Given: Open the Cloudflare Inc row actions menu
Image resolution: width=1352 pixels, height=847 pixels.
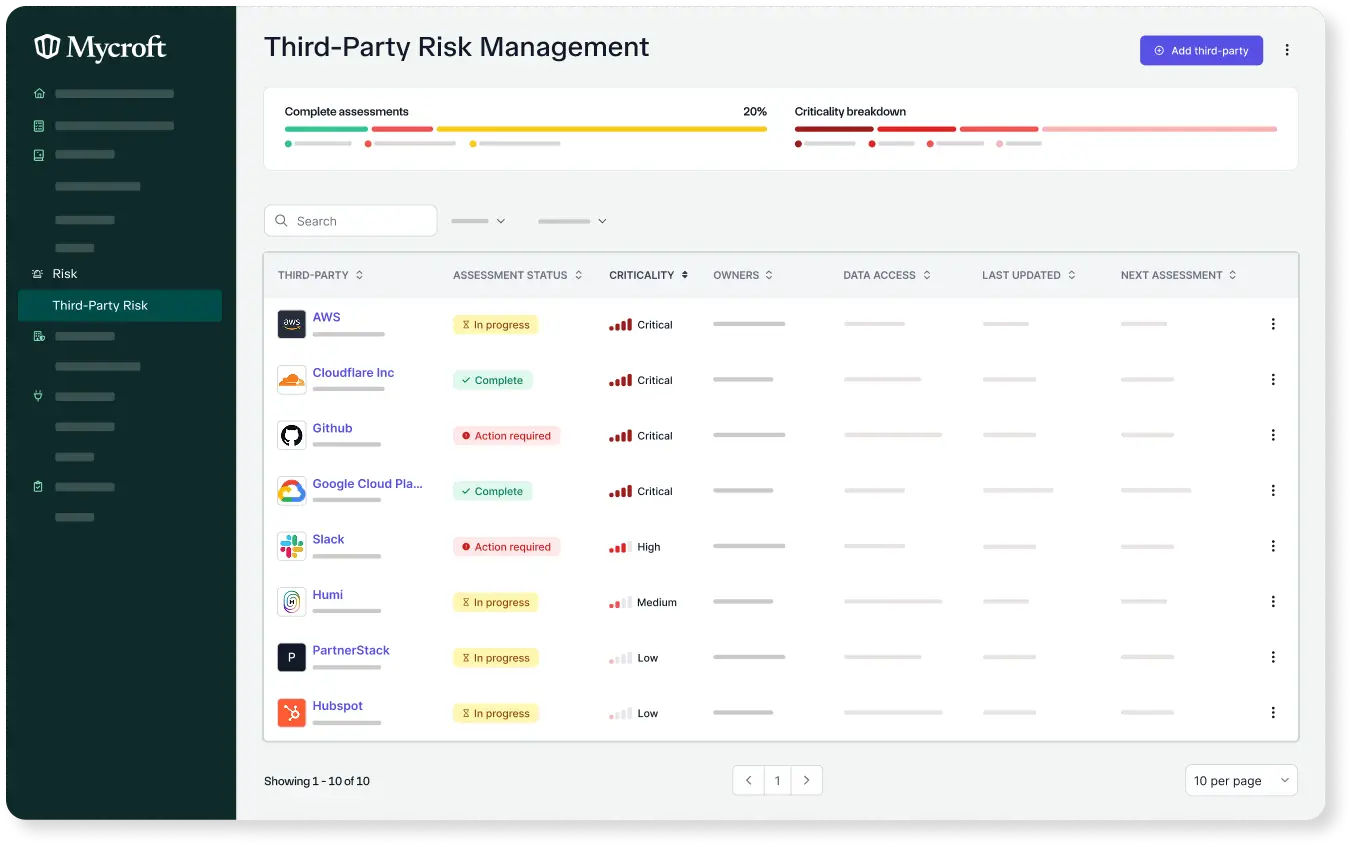Looking at the screenshot, I should (1273, 380).
